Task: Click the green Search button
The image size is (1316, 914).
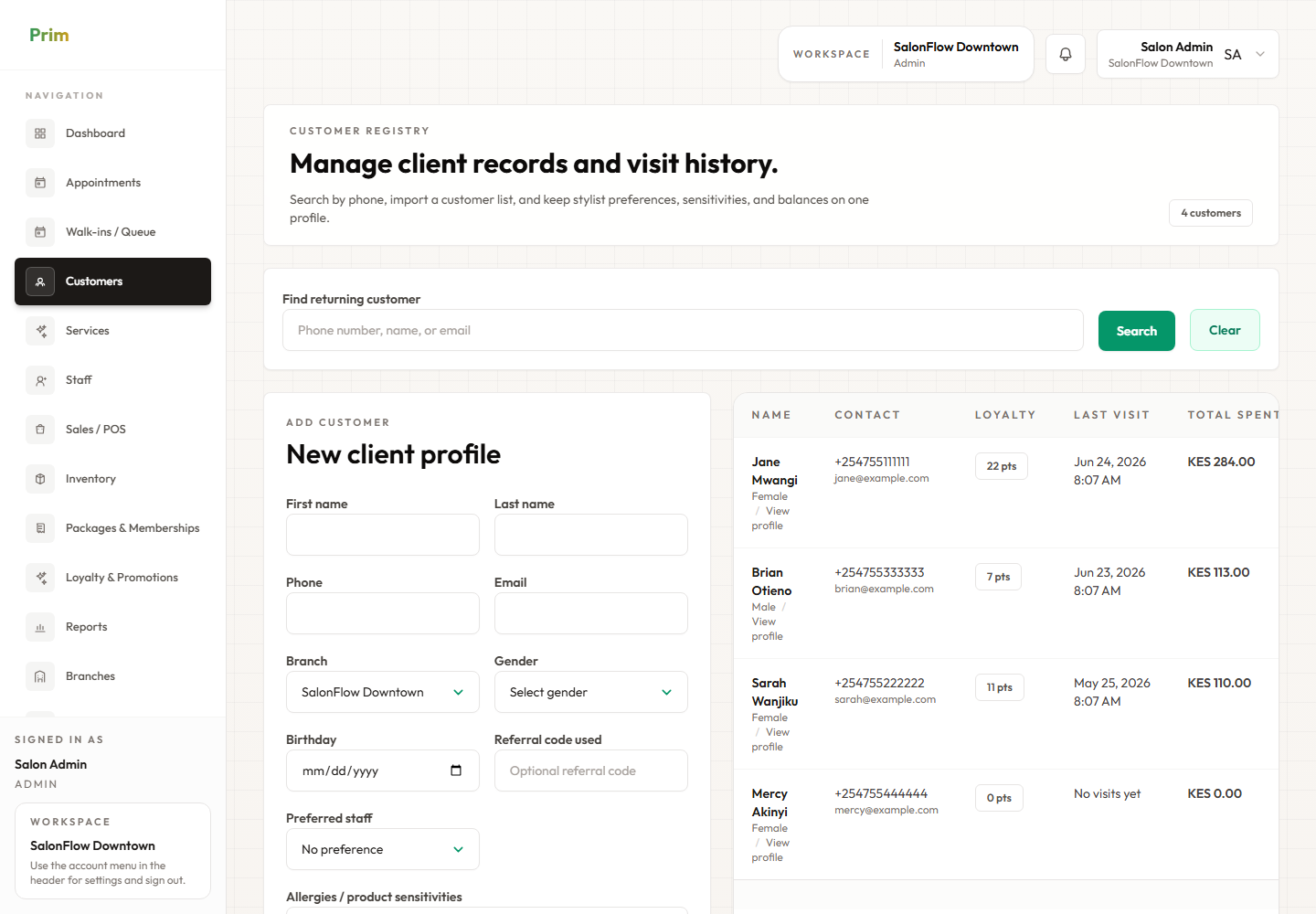Action: pos(1137,330)
